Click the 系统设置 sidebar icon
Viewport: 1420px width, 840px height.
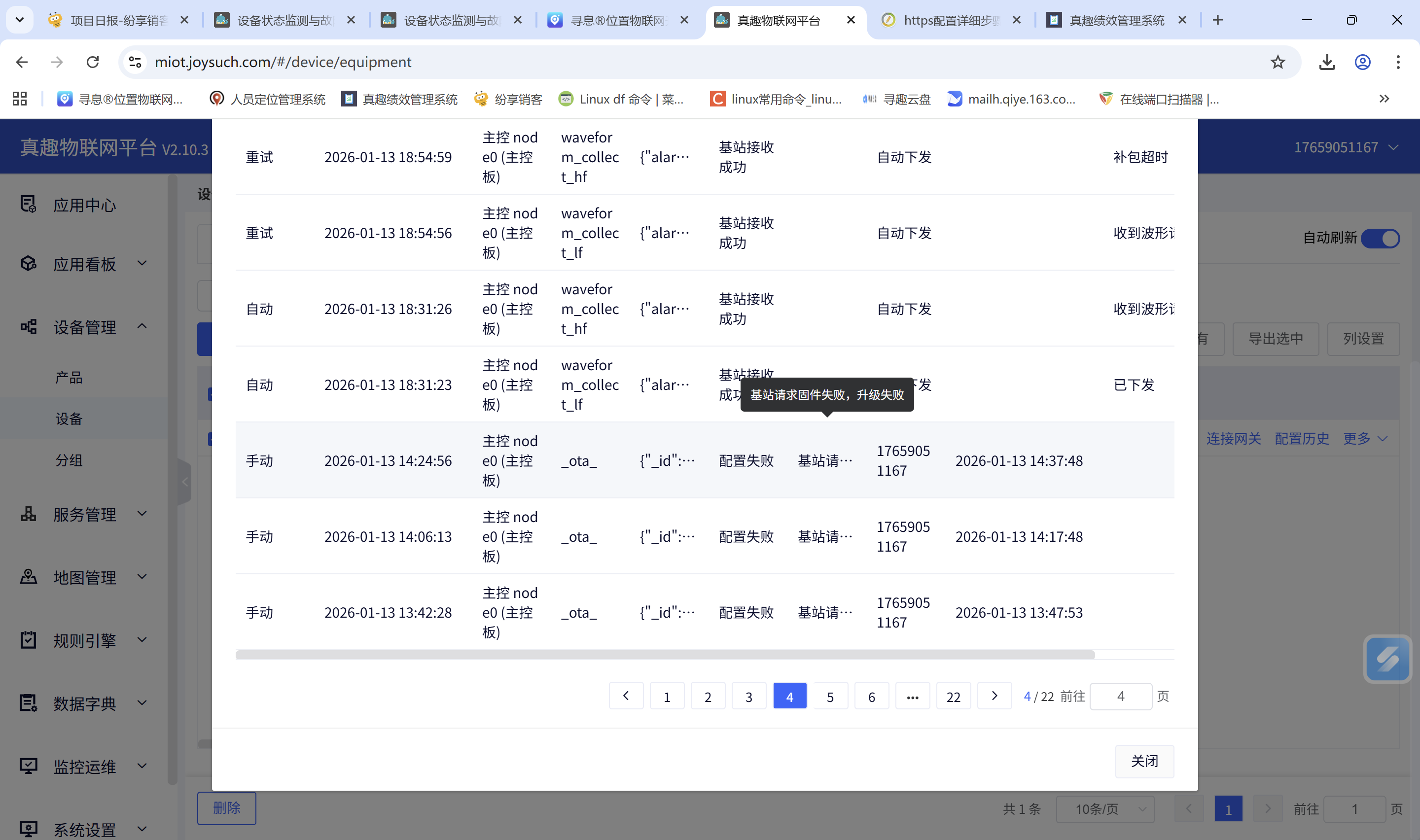pos(28,829)
